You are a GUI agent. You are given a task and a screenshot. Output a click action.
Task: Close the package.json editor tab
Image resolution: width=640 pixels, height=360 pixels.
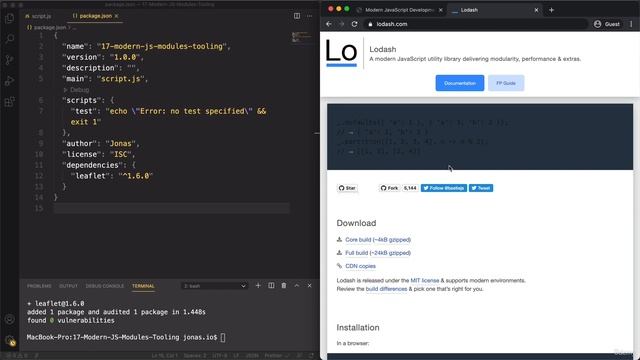(x=116, y=16)
